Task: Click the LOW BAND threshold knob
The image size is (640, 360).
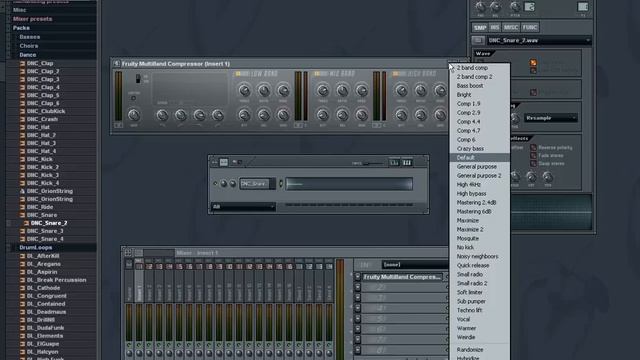Action: 244,90
